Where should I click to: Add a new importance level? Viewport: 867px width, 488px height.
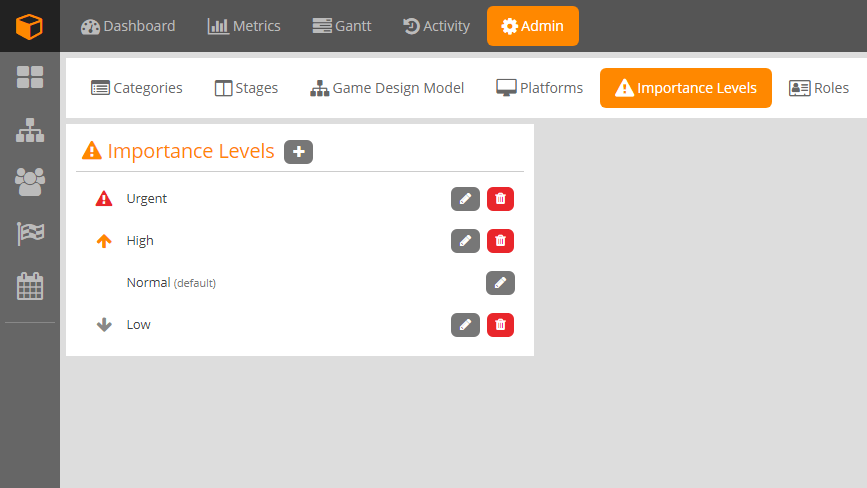(x=298, y=151)
